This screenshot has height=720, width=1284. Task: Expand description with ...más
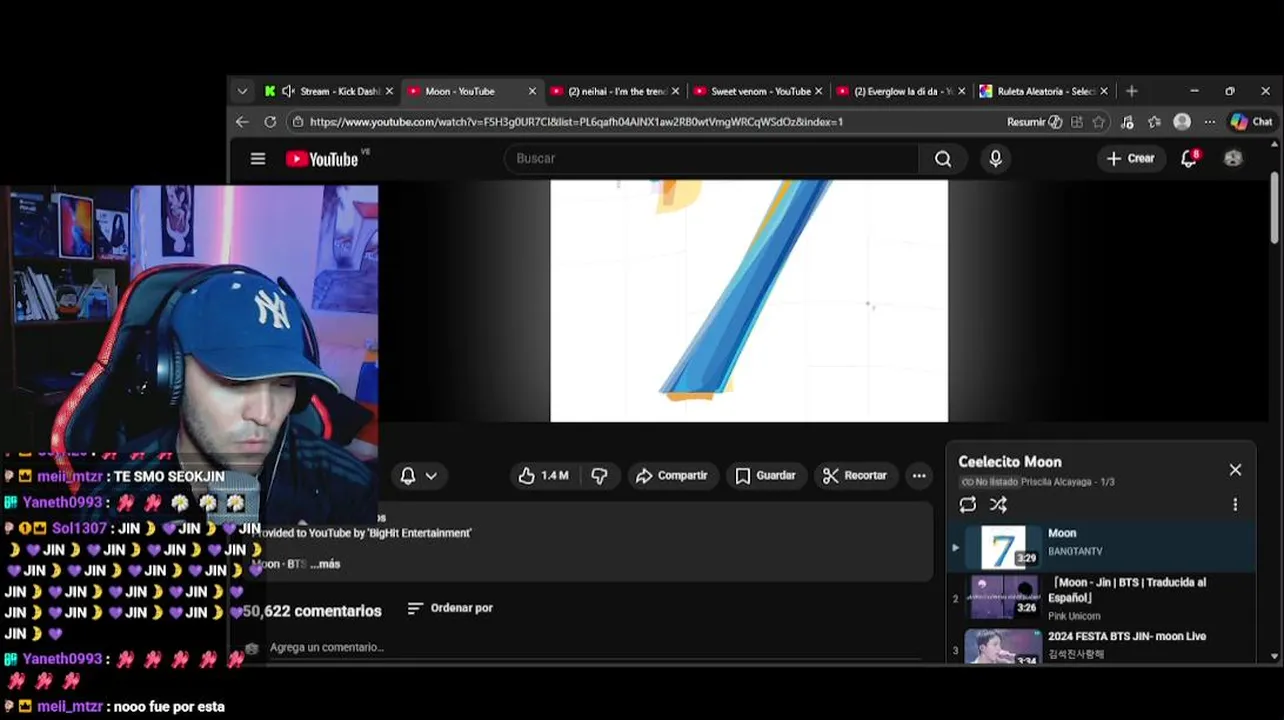325,564
